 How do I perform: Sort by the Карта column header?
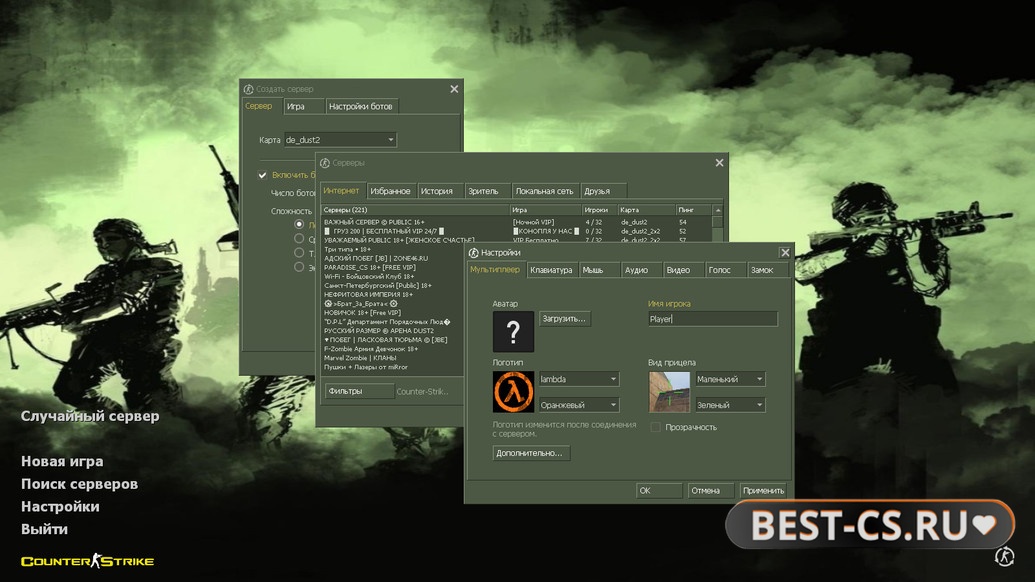646,210
